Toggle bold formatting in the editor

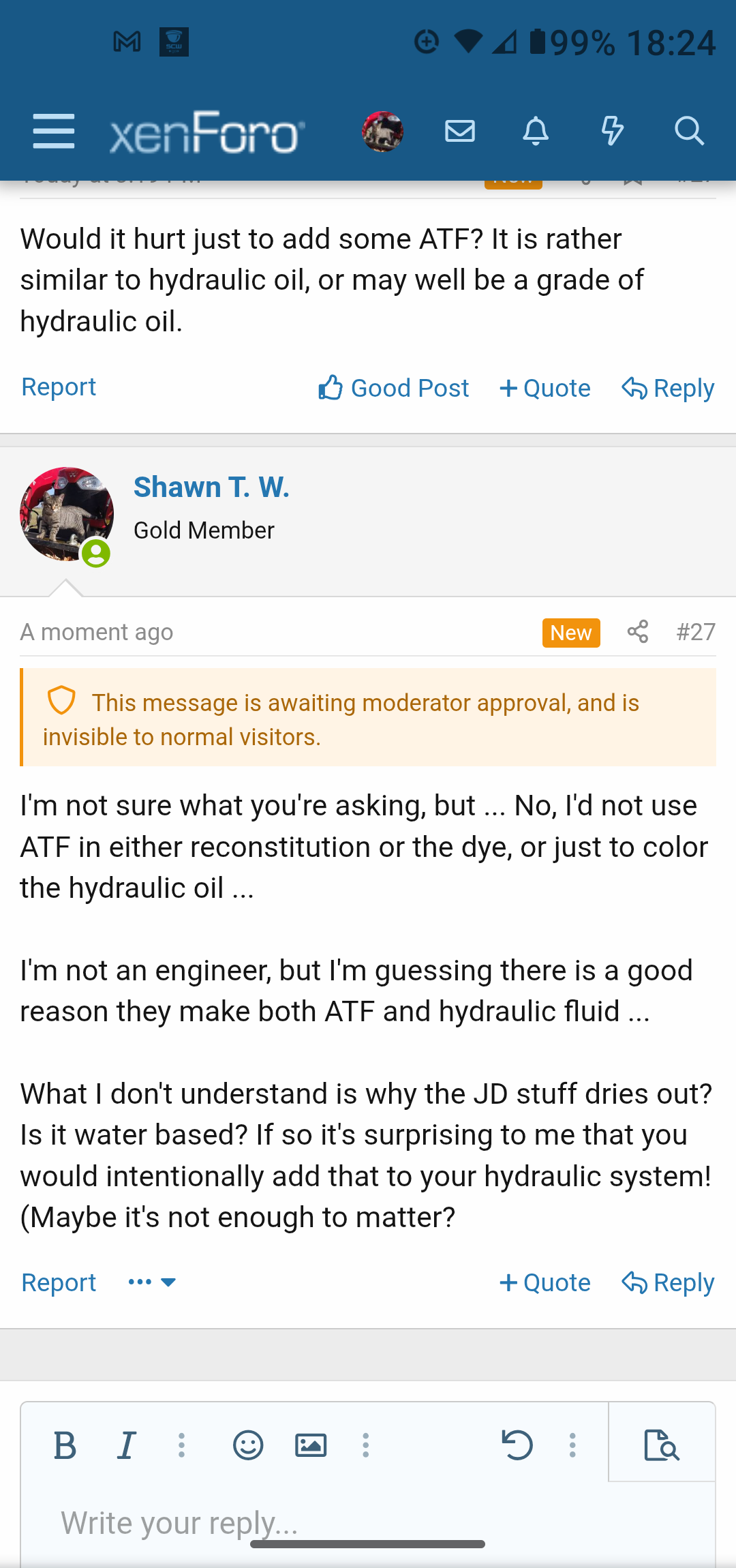coord(65,1445)
